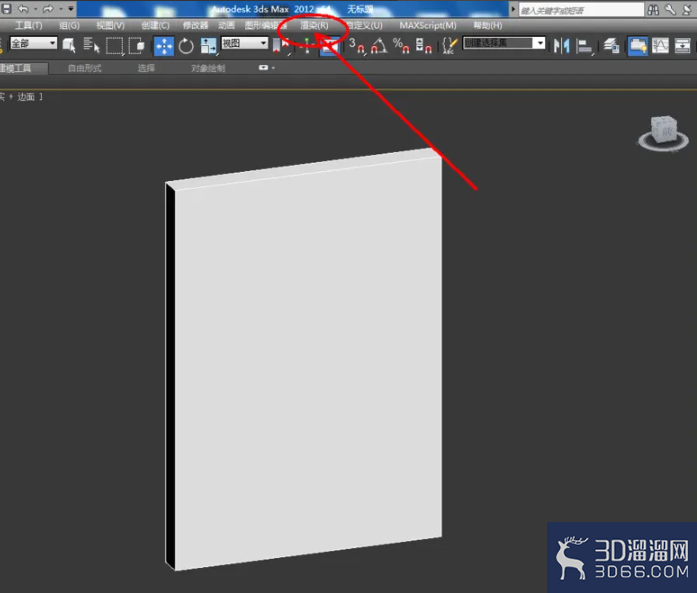Open the 视图 reference coordinate dropdown
The width and height of the screenshot is (697, 593).
coord(244,43)
